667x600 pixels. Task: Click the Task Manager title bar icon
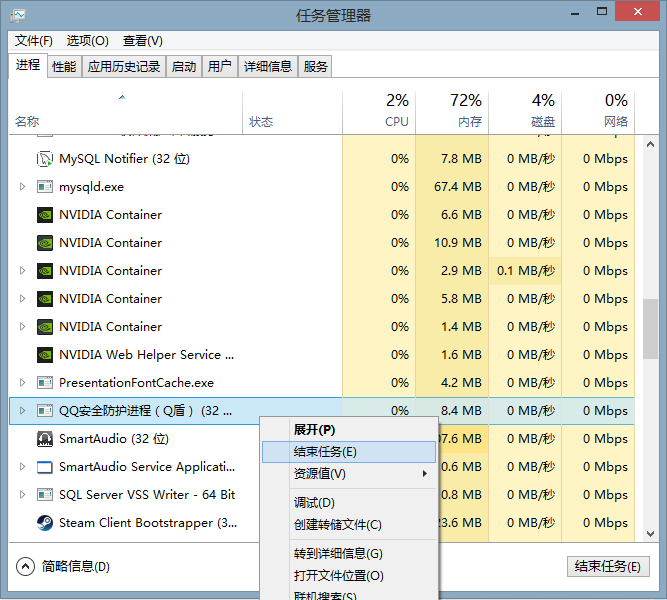click(x=18, y=16)
